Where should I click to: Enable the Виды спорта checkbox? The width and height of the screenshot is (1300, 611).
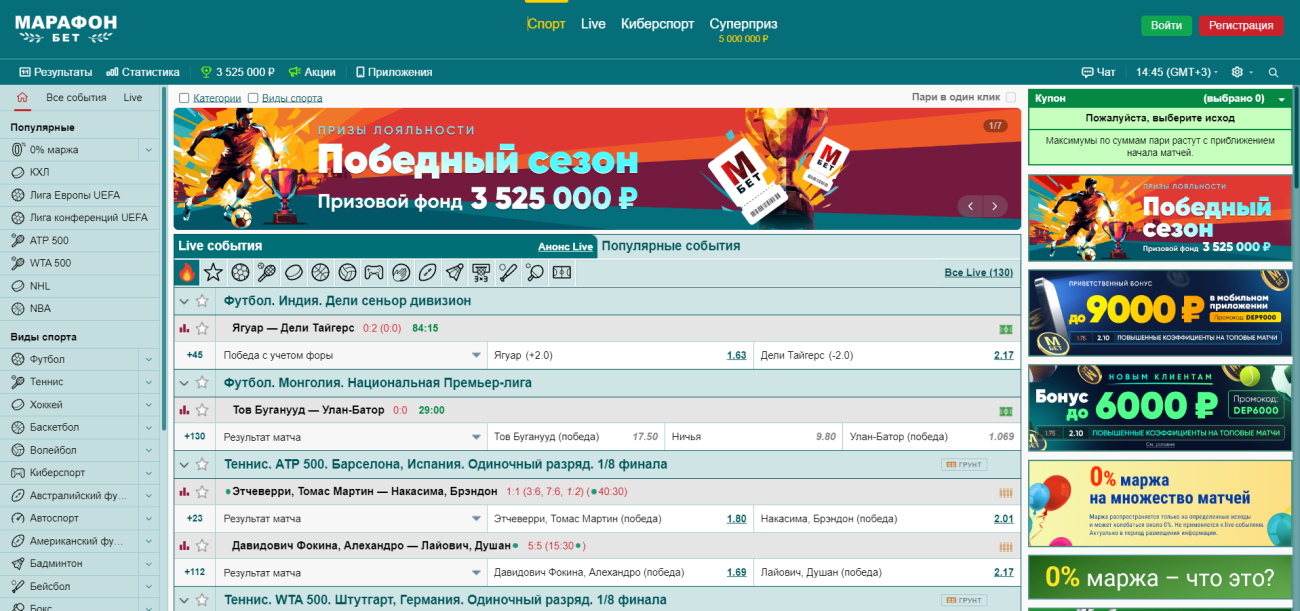255,97
